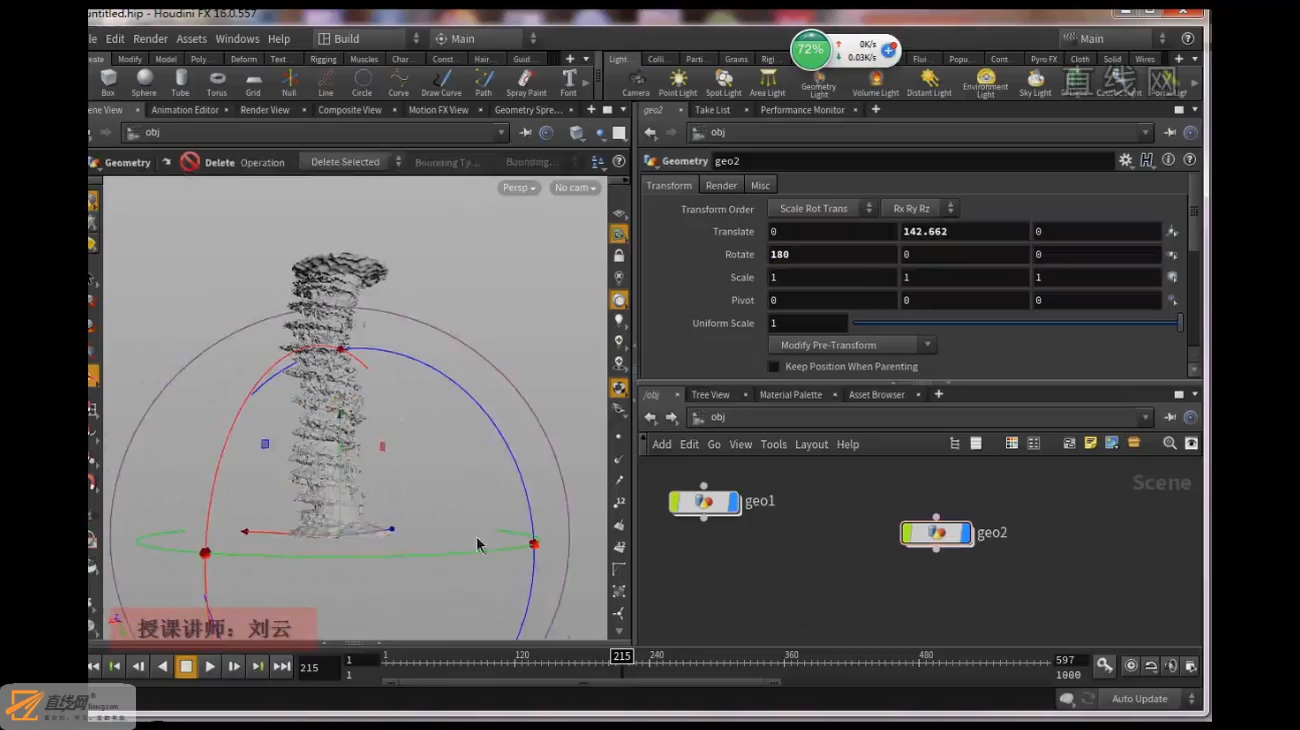Open Transform Order Scale Rot Trans dropdown

point(823,208)
